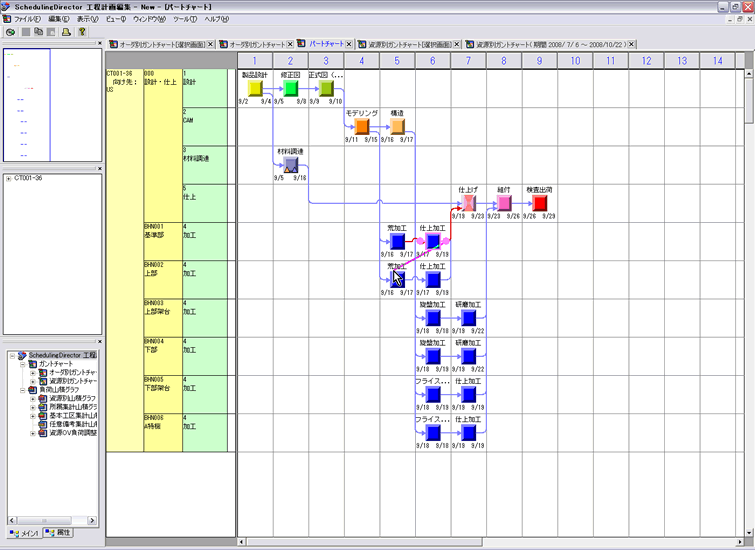This screenshot has height=550, width=755.
Task: Click the 材料調達 task node
Action: (291, 165)
